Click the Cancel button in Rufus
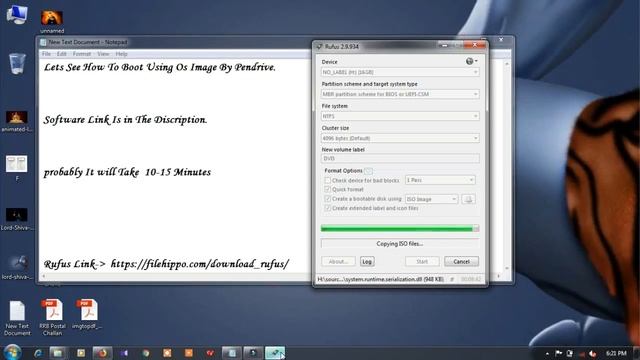 tap(461, 262)
